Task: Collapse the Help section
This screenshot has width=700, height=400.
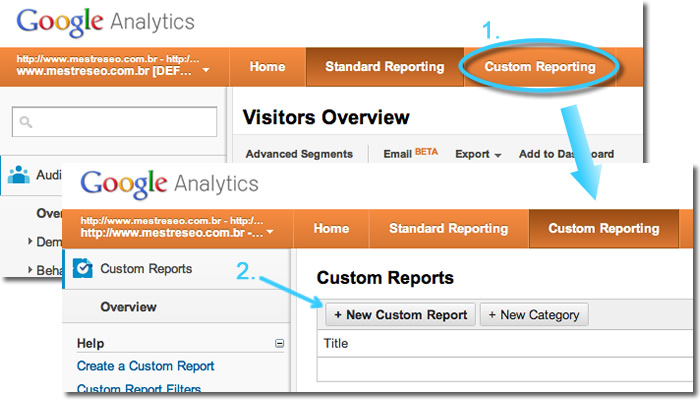Action: pyautogui.click(x=279, y=343)
